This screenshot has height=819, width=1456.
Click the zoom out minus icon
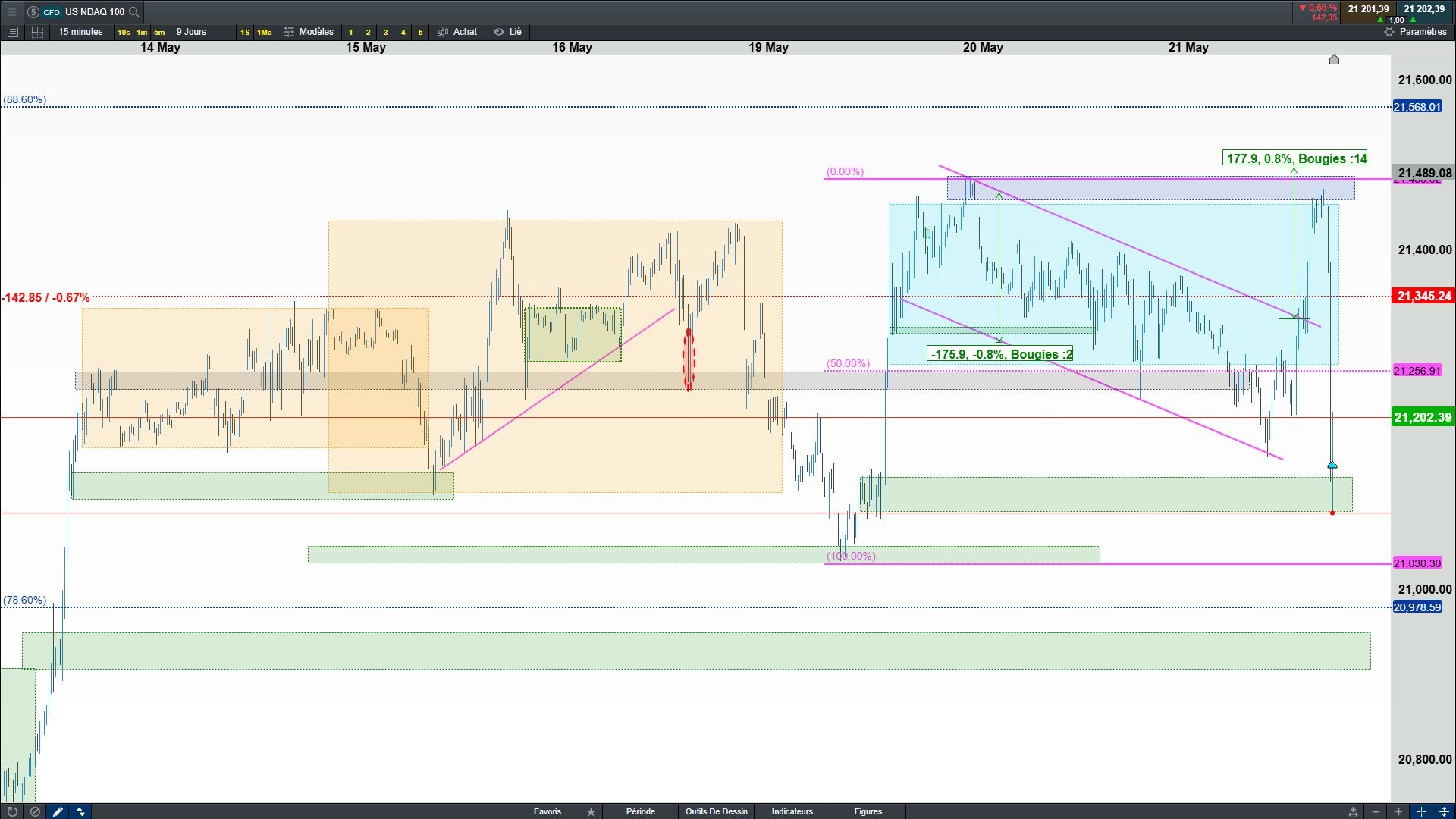[1376, 811]
